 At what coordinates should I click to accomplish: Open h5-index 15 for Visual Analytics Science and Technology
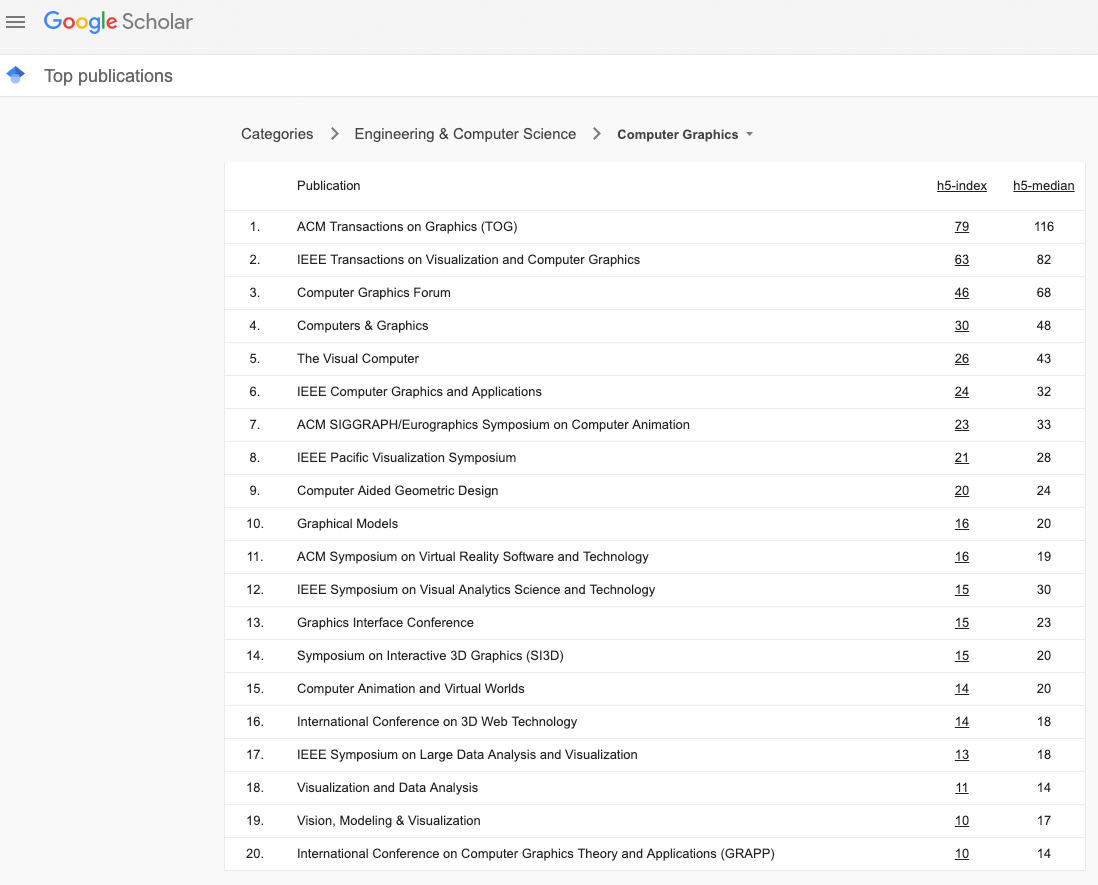961,590
